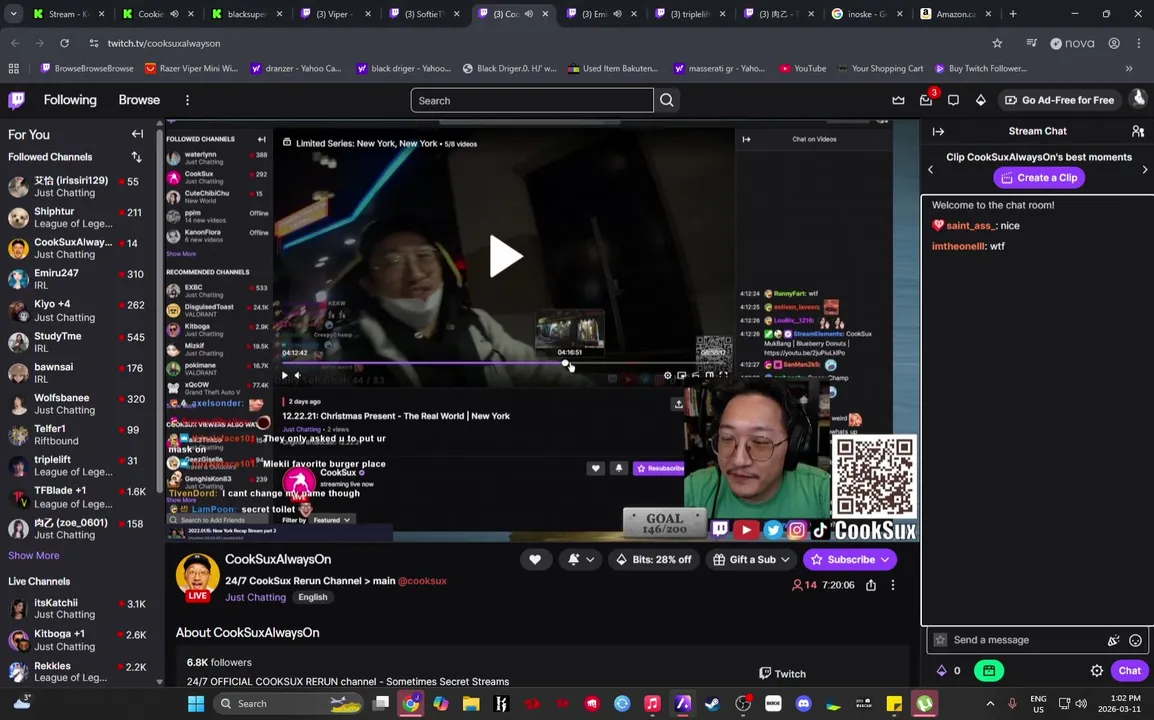Open the @cooksux link in title
This screenshot has height=720, width=1154.
pos(422,581)
